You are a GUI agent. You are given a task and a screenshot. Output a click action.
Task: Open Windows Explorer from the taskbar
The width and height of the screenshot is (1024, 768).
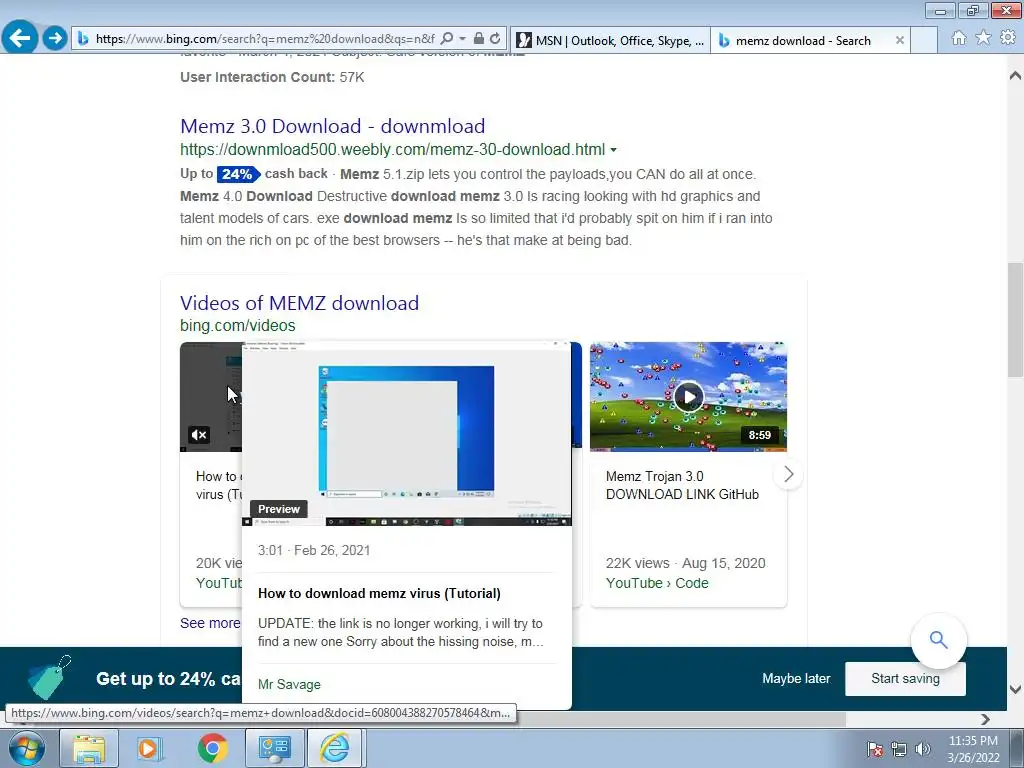point(89,748)
